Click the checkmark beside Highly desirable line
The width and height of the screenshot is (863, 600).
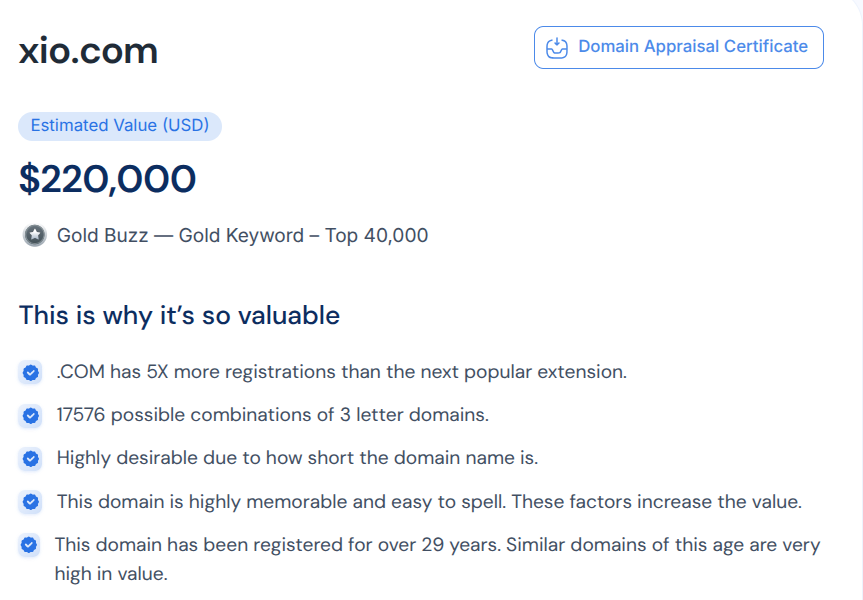[x=31, y=459]
